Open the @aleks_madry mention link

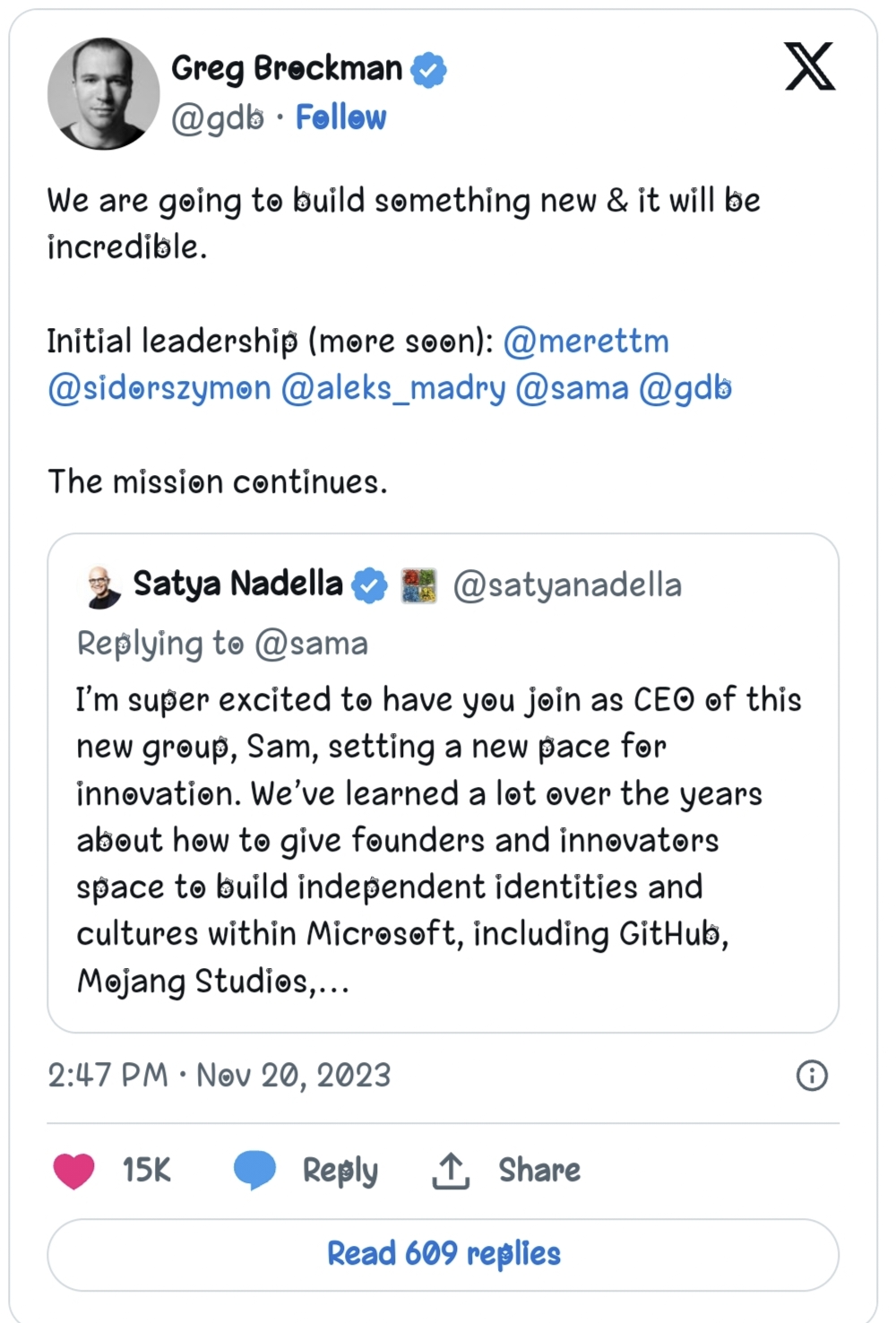pyautogui.click(x=393, y=388)
